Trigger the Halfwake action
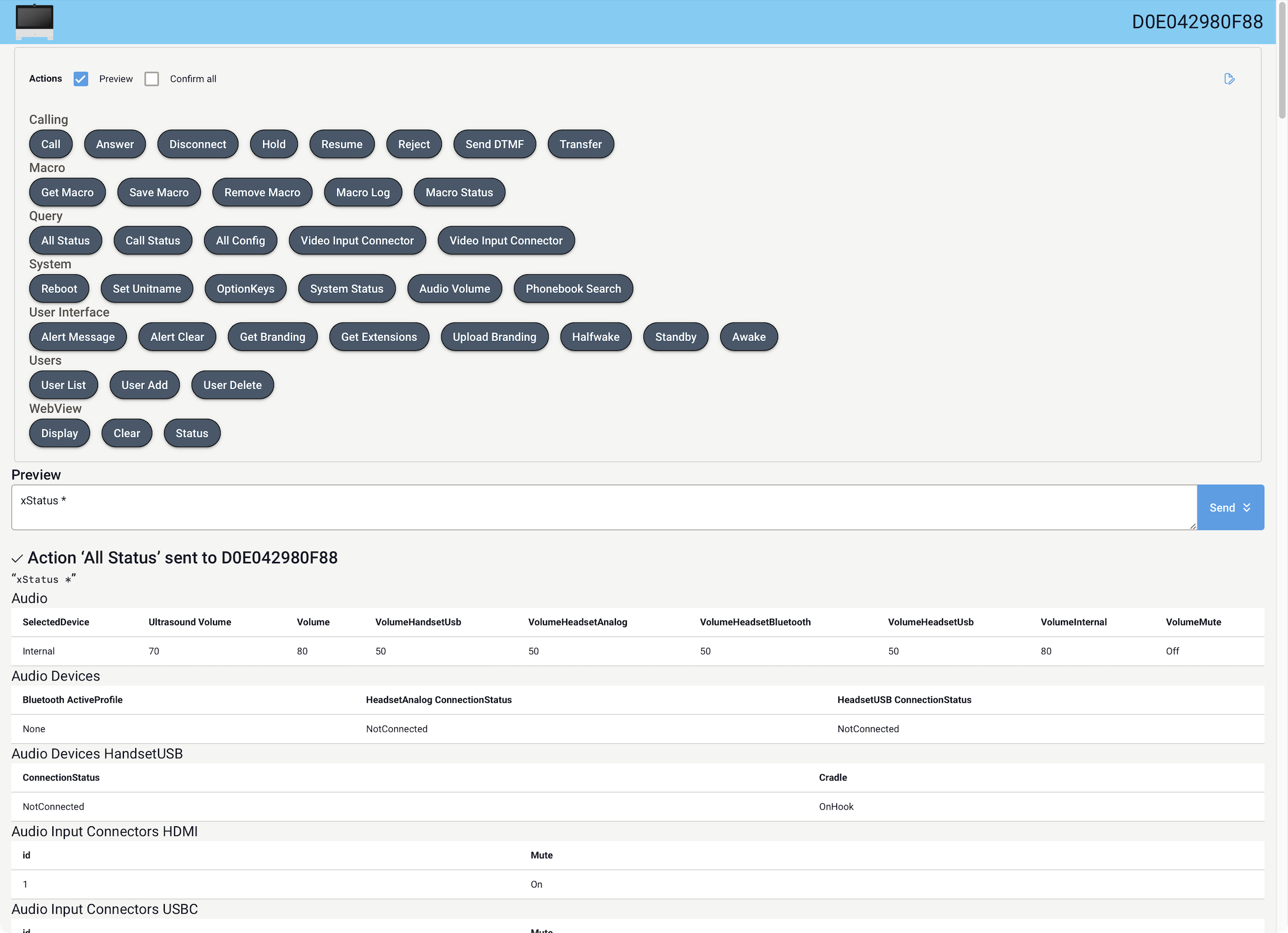 [x=596, y=337]
